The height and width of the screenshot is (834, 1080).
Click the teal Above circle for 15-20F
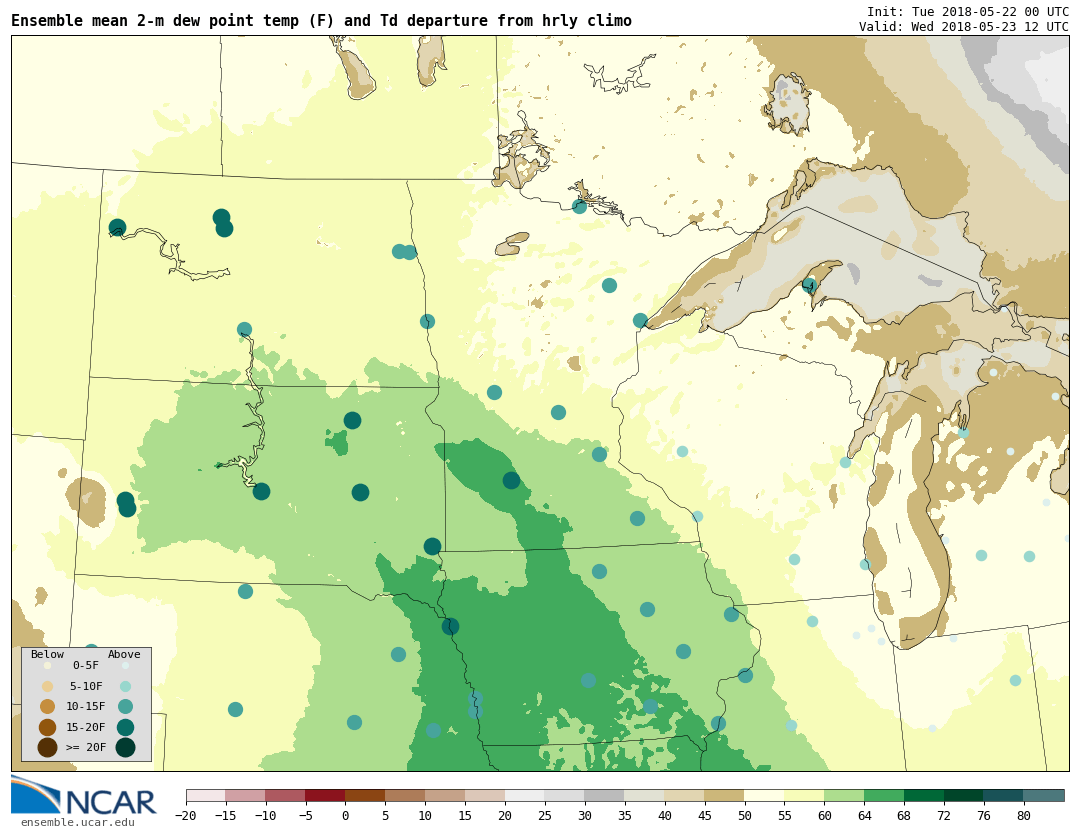click(125, 727)
